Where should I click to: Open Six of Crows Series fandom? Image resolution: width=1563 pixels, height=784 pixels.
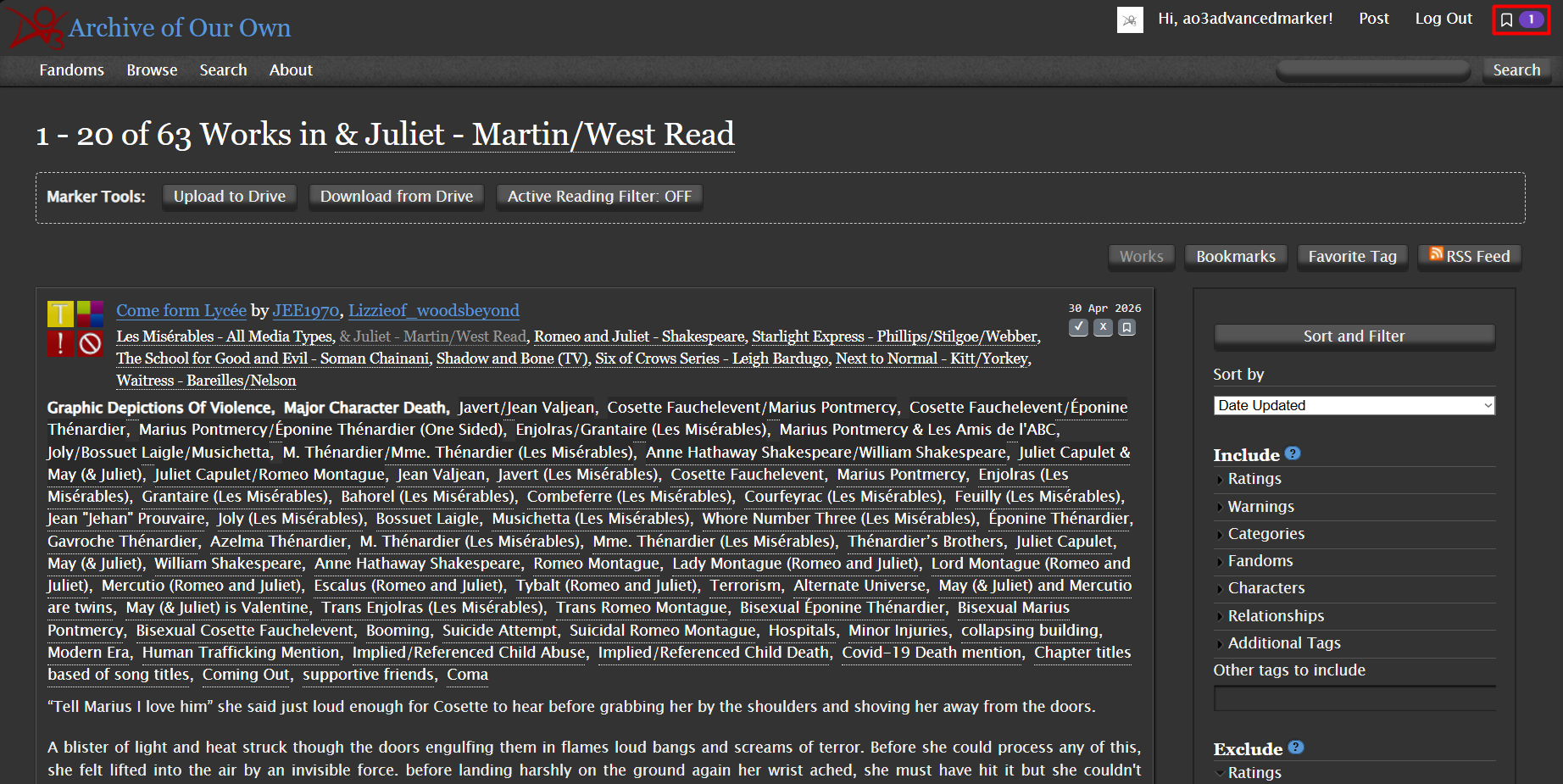[x=712, y=359]
